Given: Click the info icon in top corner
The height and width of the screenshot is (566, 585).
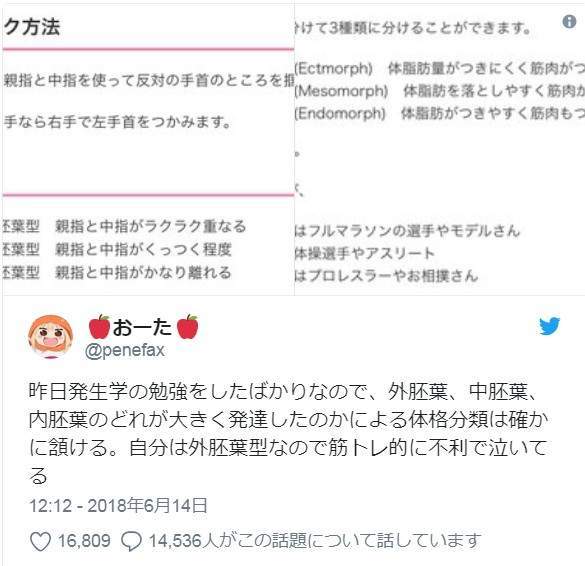Looking at the screenshot, I should (x=569, y=22).
